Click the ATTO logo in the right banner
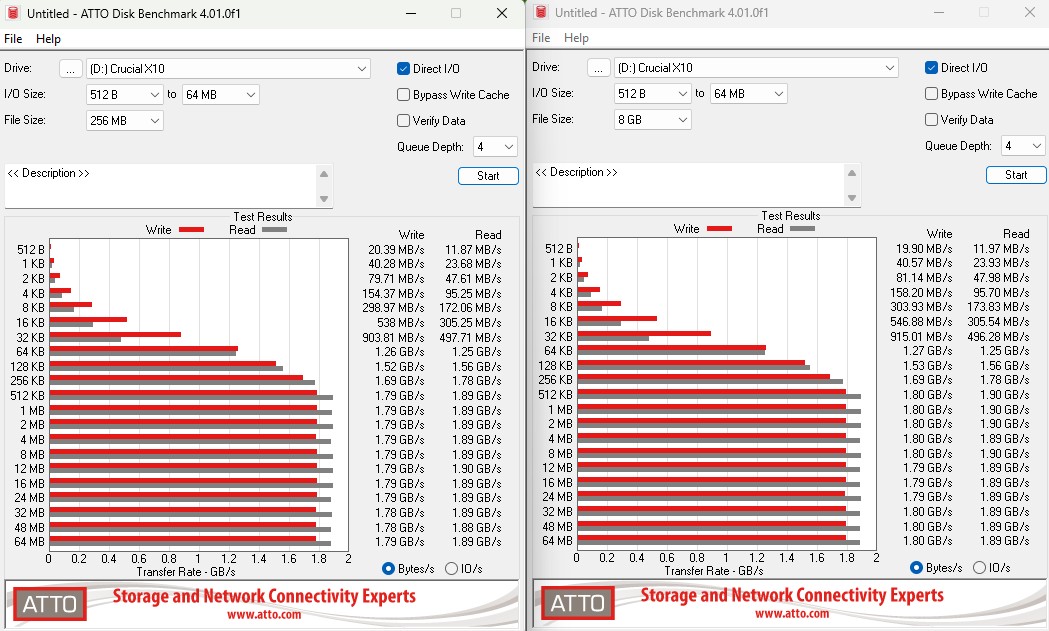Viewport: 1049px width, 631px height. coord(577,604)
